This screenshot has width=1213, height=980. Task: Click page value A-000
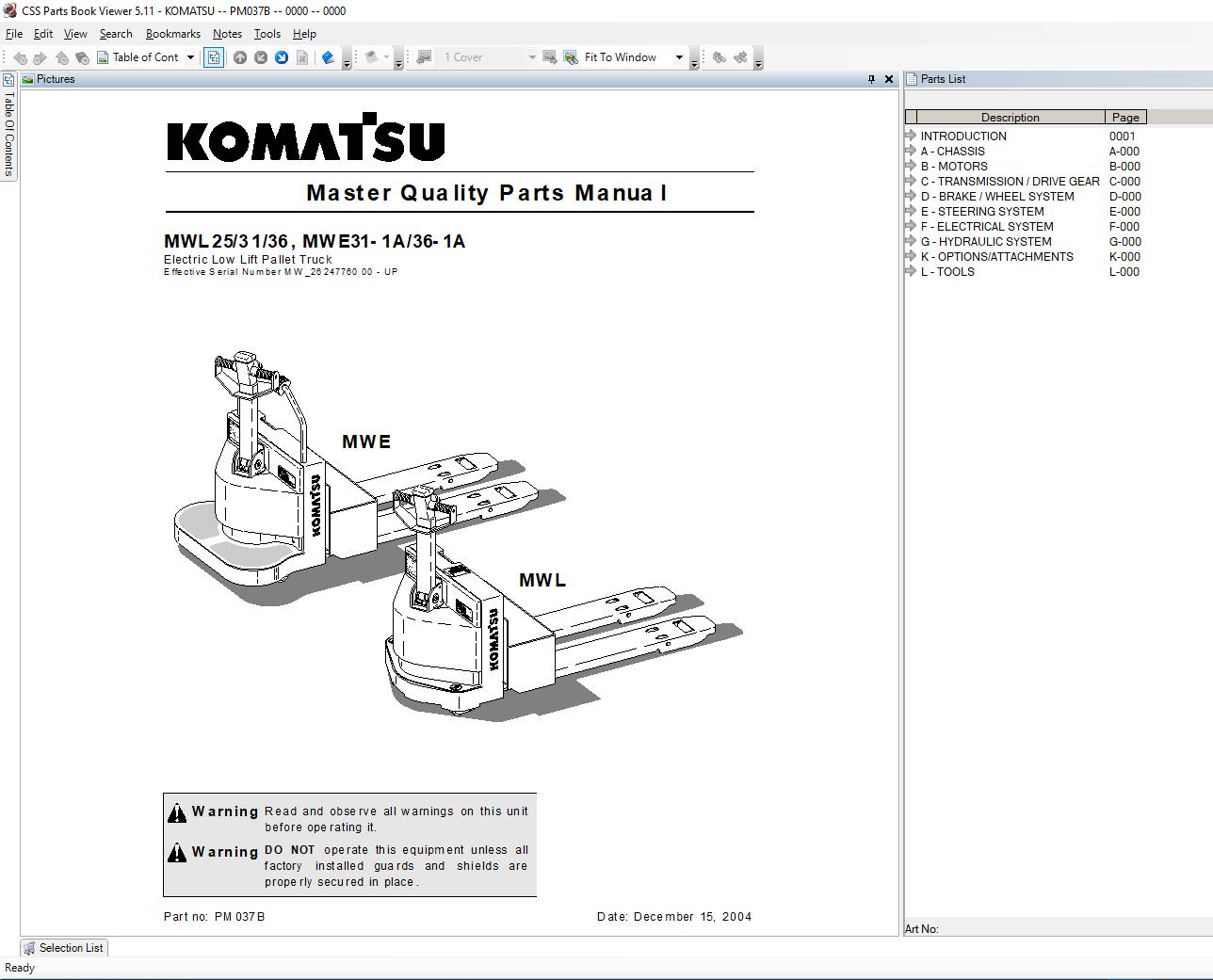point(1124,151)
